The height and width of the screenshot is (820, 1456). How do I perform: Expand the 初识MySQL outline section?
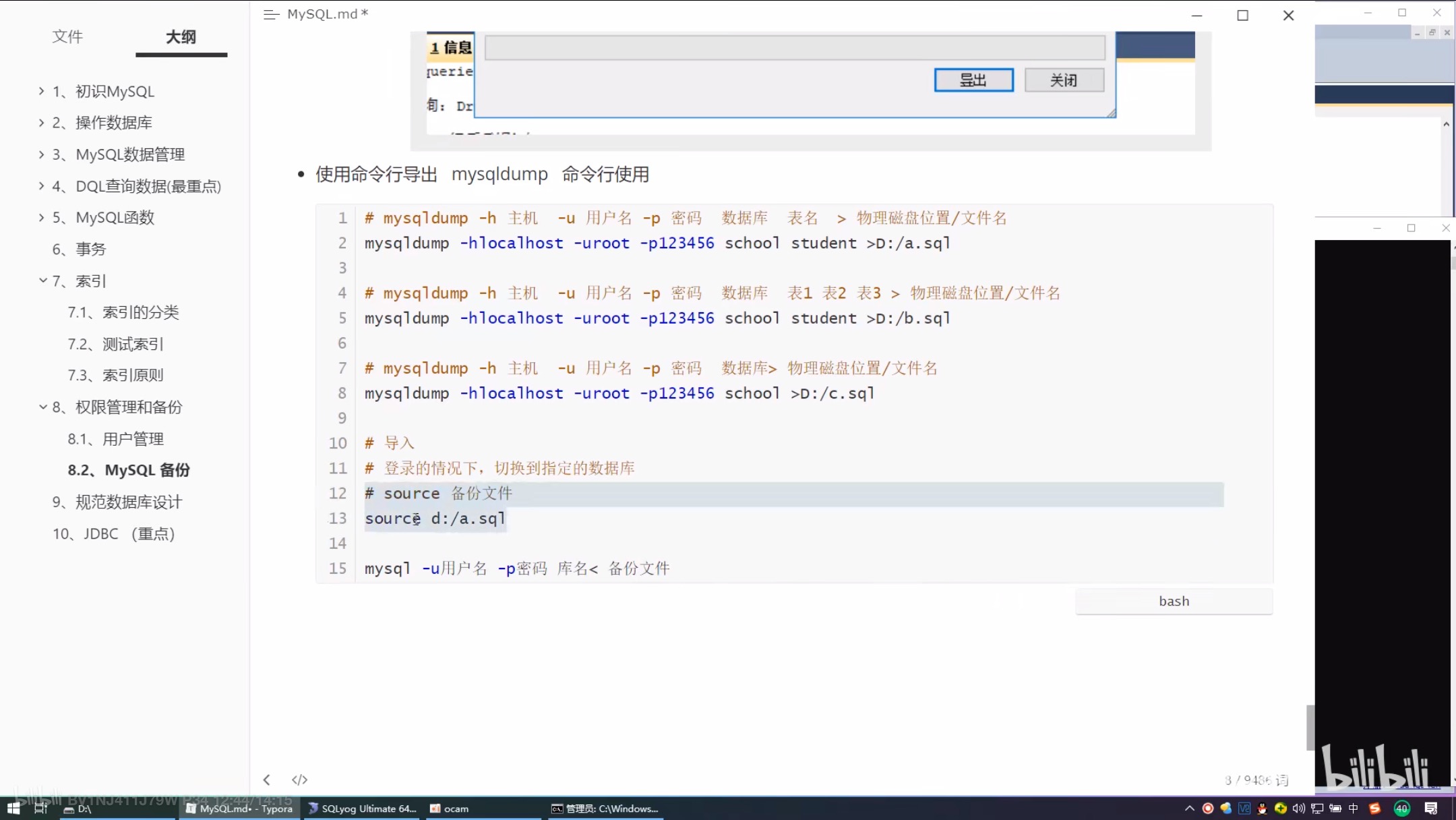tap(42, 91)
